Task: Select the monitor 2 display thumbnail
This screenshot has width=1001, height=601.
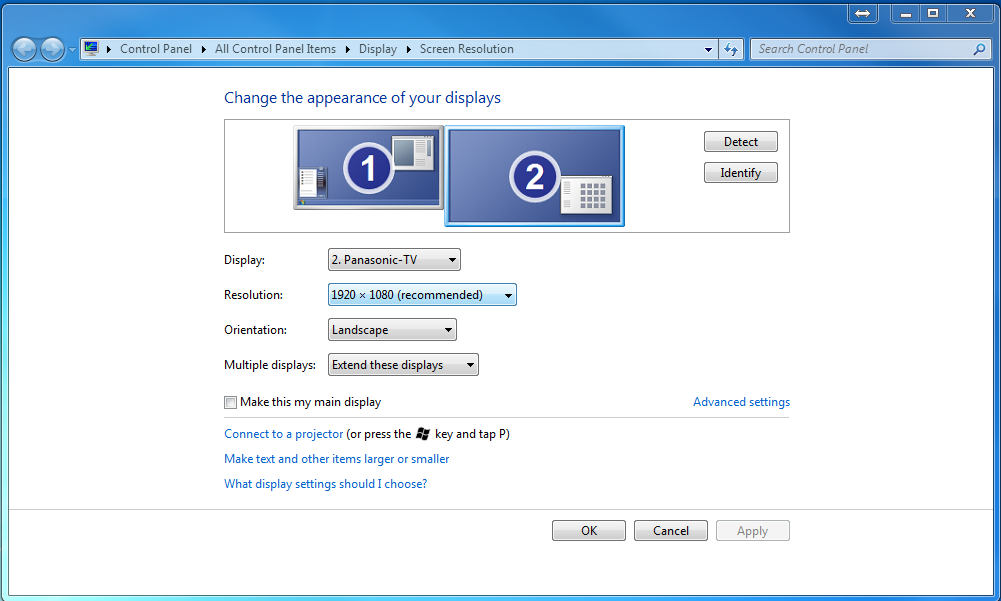Action: [x=534, y=176]
